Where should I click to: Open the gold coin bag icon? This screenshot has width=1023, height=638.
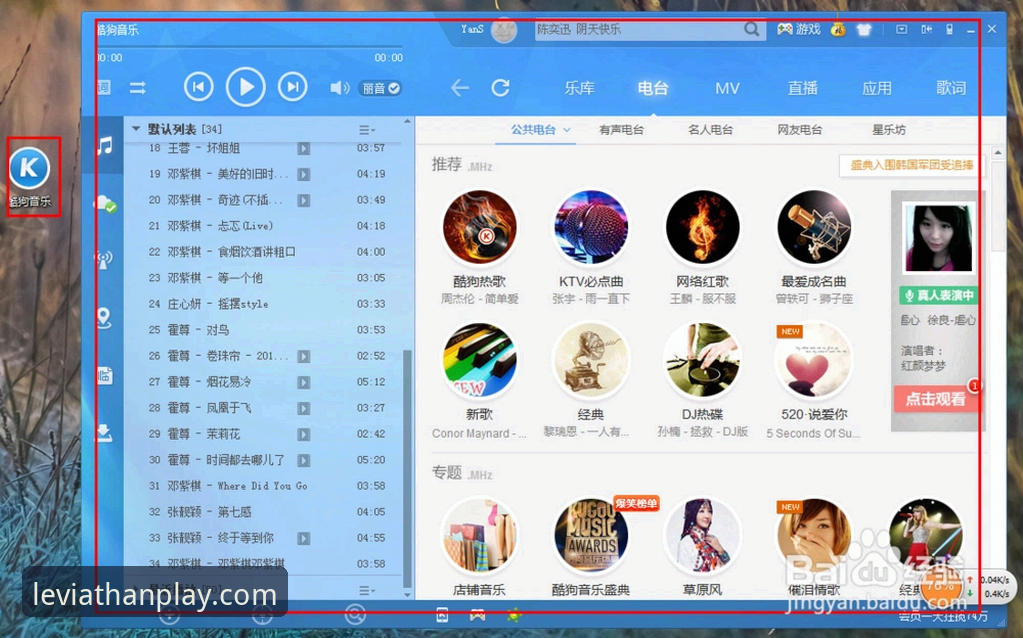[838, 29]
